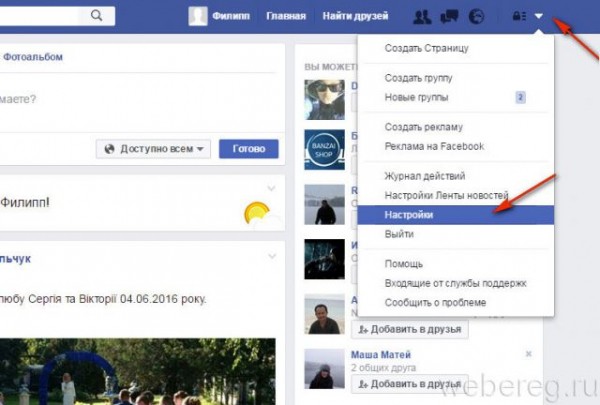Open the dark photo suggestion thumbnail

(x=324, y=259)
